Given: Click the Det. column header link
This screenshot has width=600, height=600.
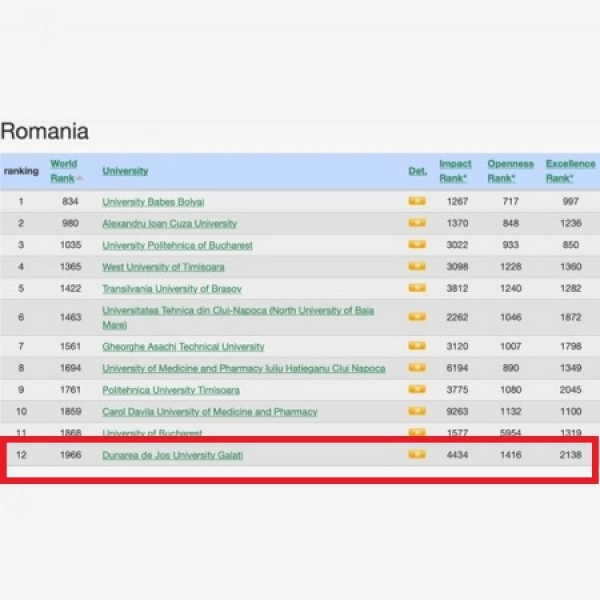Looking at the screenshot, I should pos(417,171).
